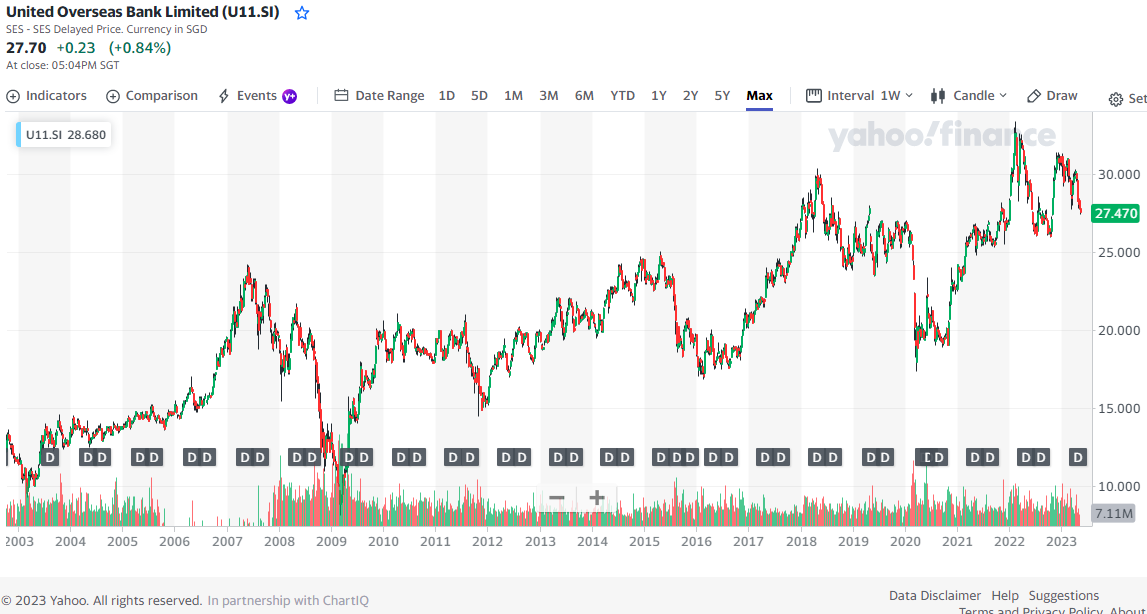Click the 27.470 current price tag
Screen dimensions: 1147x614
point(1115,214)
